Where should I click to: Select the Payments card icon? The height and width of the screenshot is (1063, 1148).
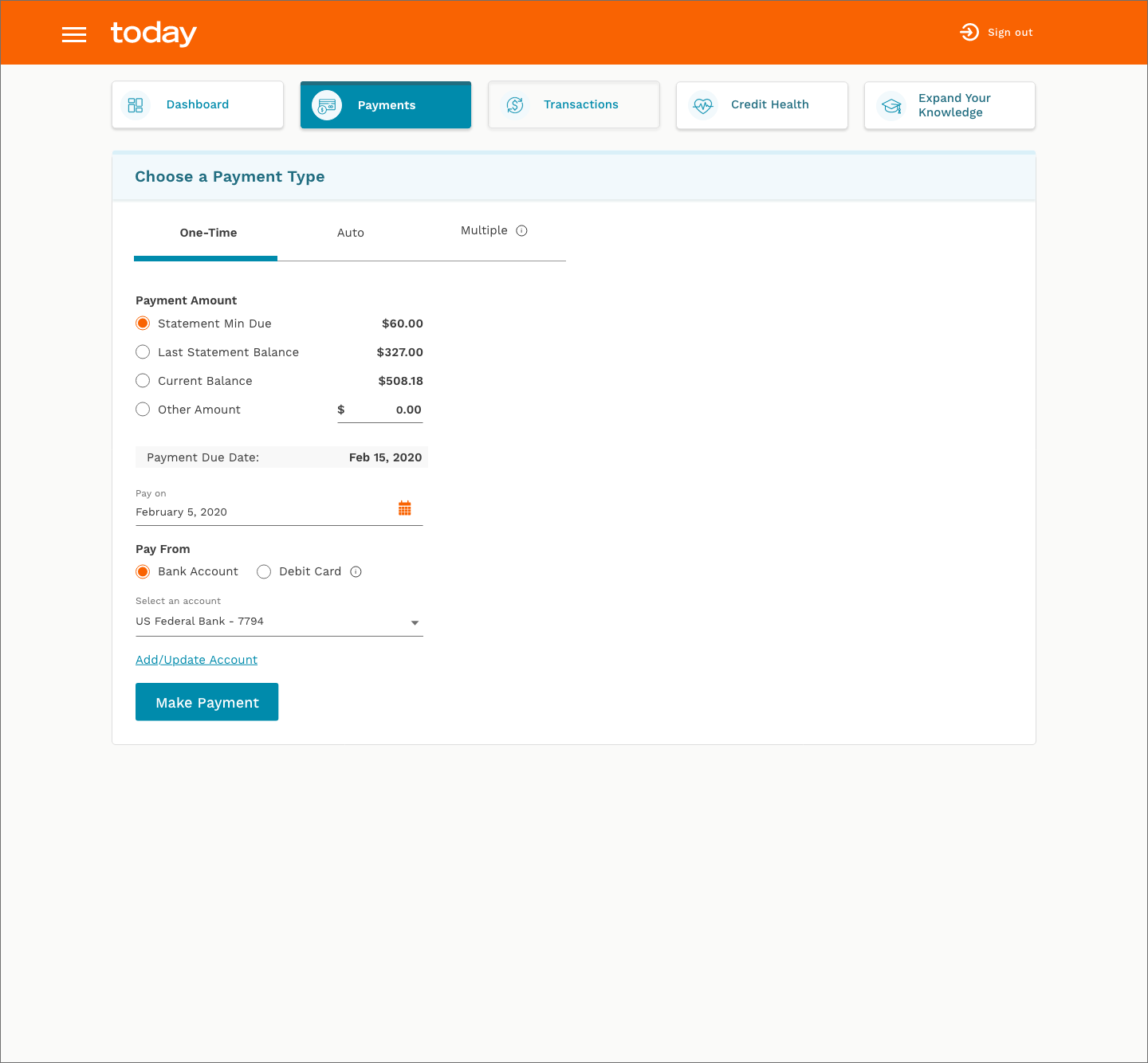(x=326, y=104)
